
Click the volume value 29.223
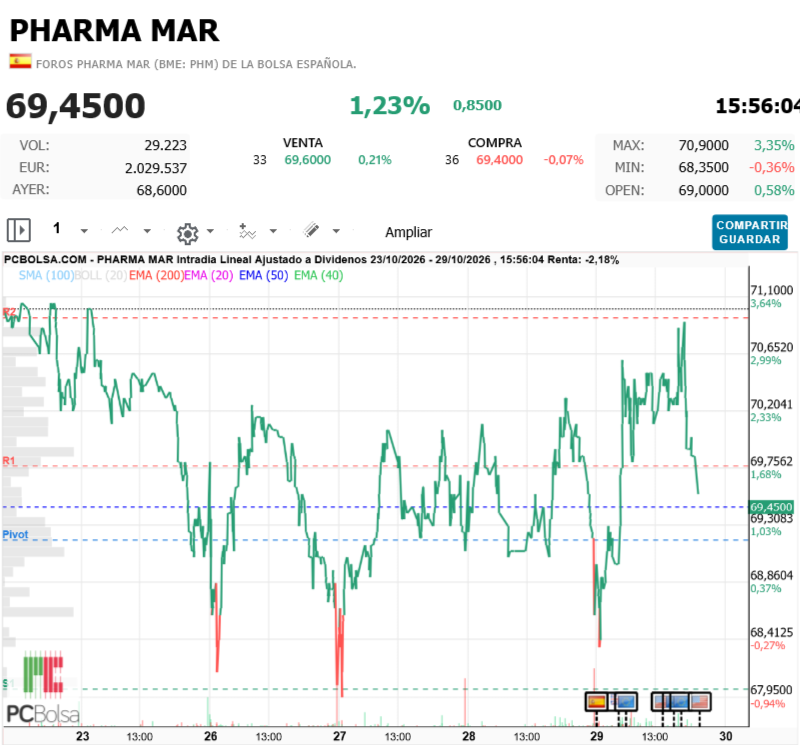[x=165, y=145]
